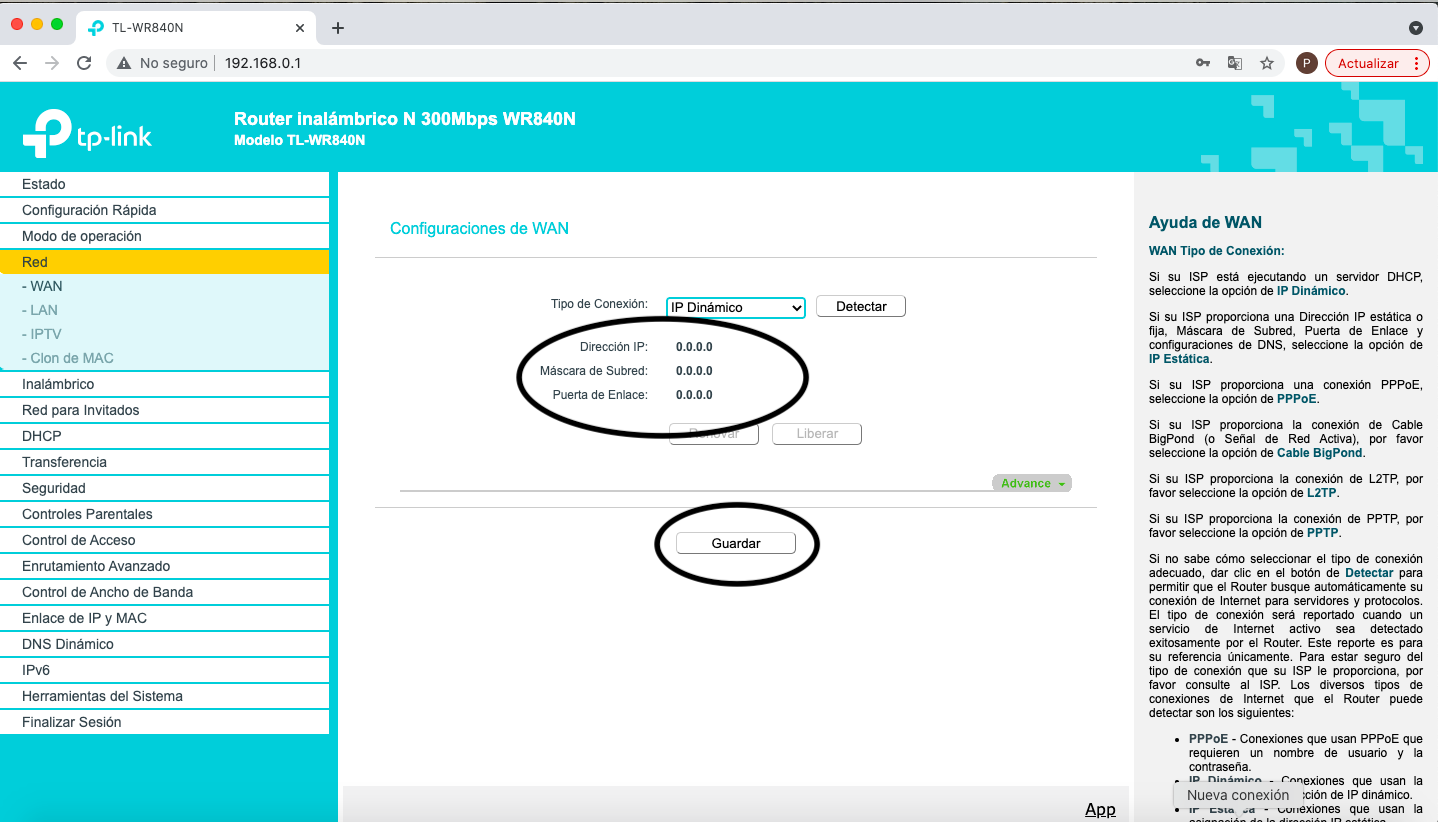Open the translate page icon
The image size is (1438, 822).
(1235, 63)
